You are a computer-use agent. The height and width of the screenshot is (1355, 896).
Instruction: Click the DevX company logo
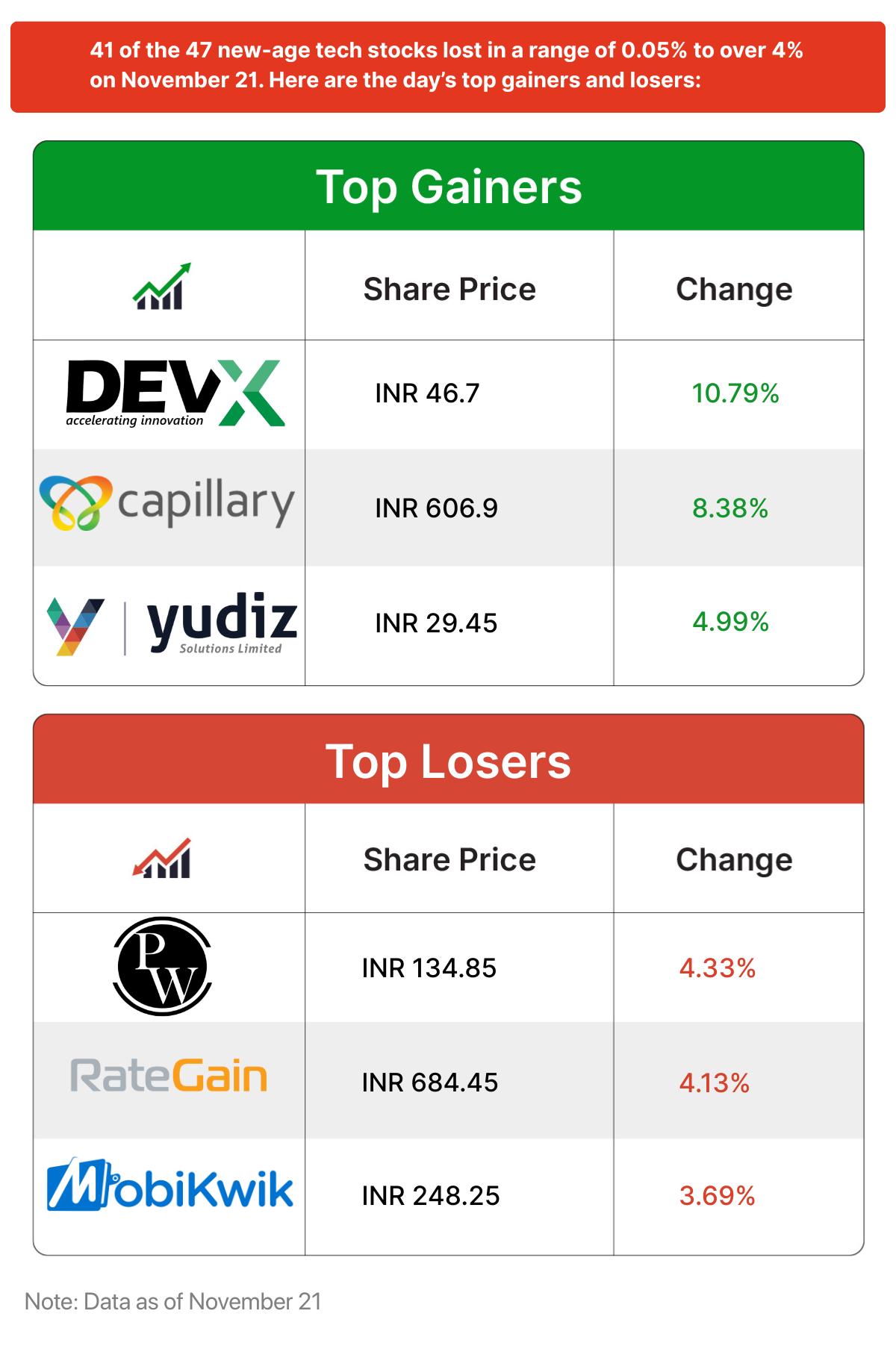[x=175, y=393]
